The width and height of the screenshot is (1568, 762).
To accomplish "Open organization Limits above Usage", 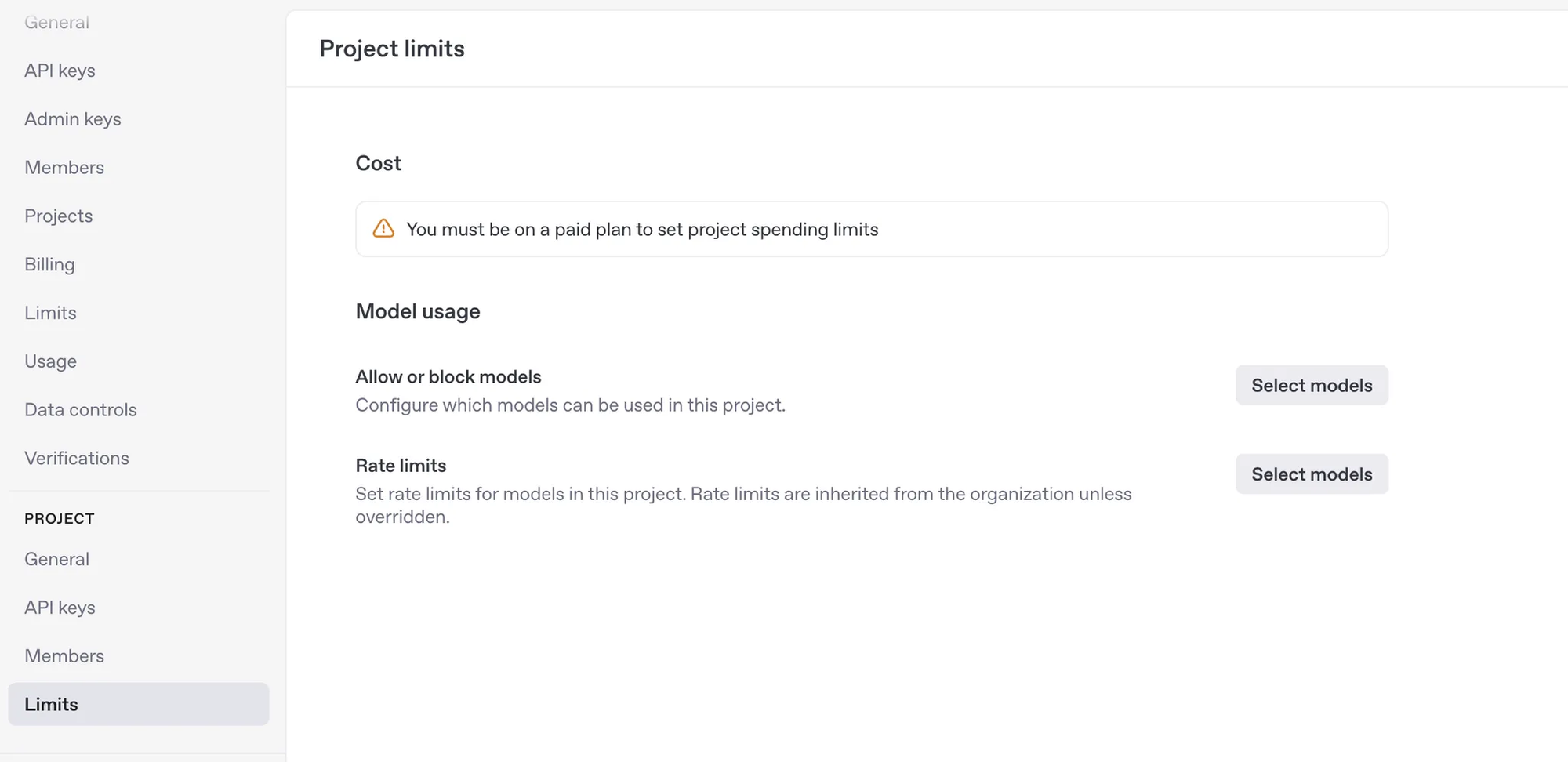I will tap(50, 314).
